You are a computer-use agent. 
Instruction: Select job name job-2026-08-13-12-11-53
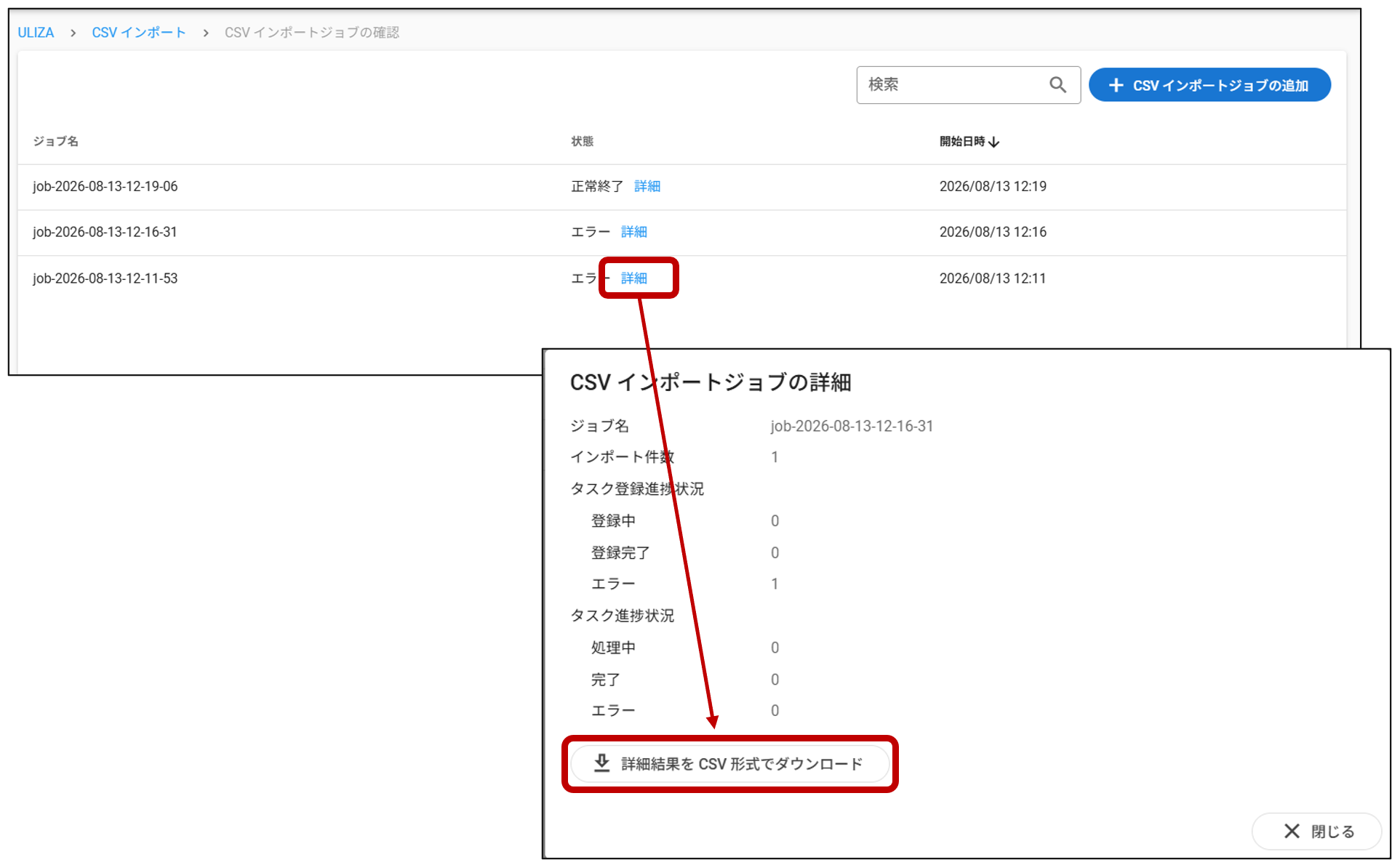[105, 278]
